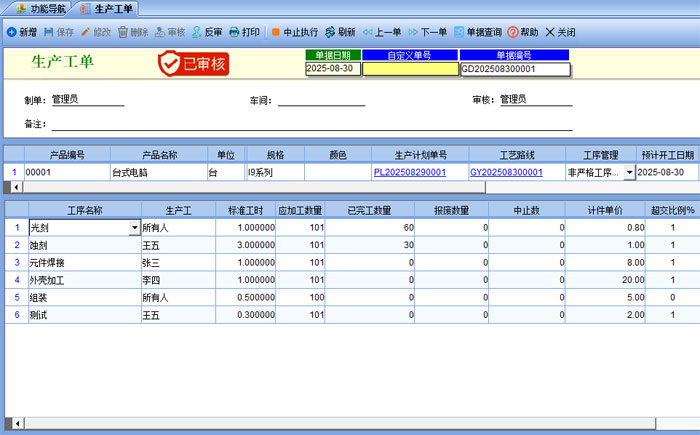Click the product table horizontal scrollbar
The height and width of the screenshot is (435, 700).
[250, 187]
